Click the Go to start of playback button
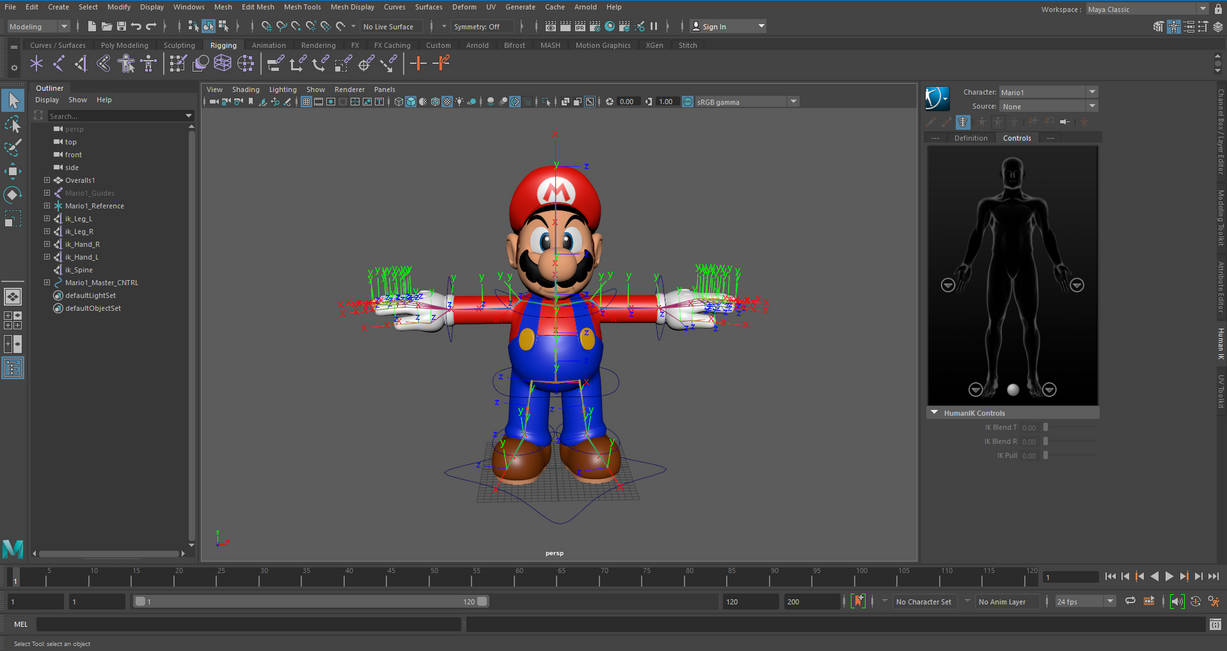This screenshot has height=651, width=1227. click(x=1110, y=576)
